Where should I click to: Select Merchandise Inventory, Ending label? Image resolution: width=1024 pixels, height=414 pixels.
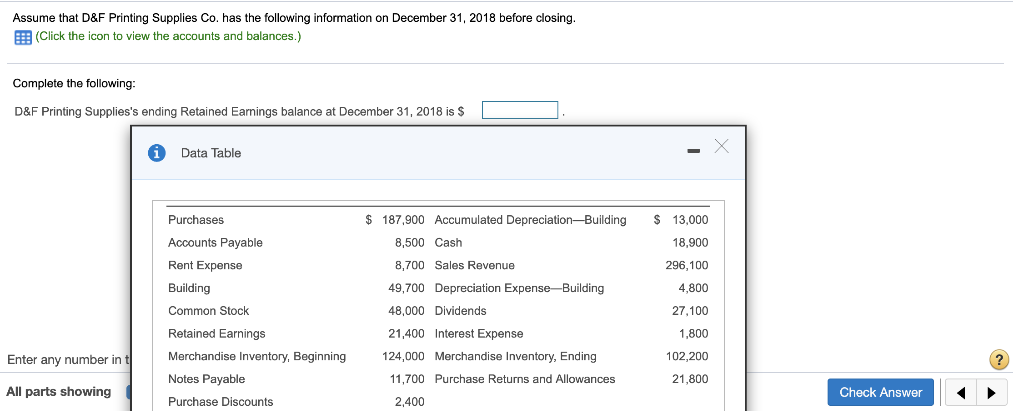point(515,357)
